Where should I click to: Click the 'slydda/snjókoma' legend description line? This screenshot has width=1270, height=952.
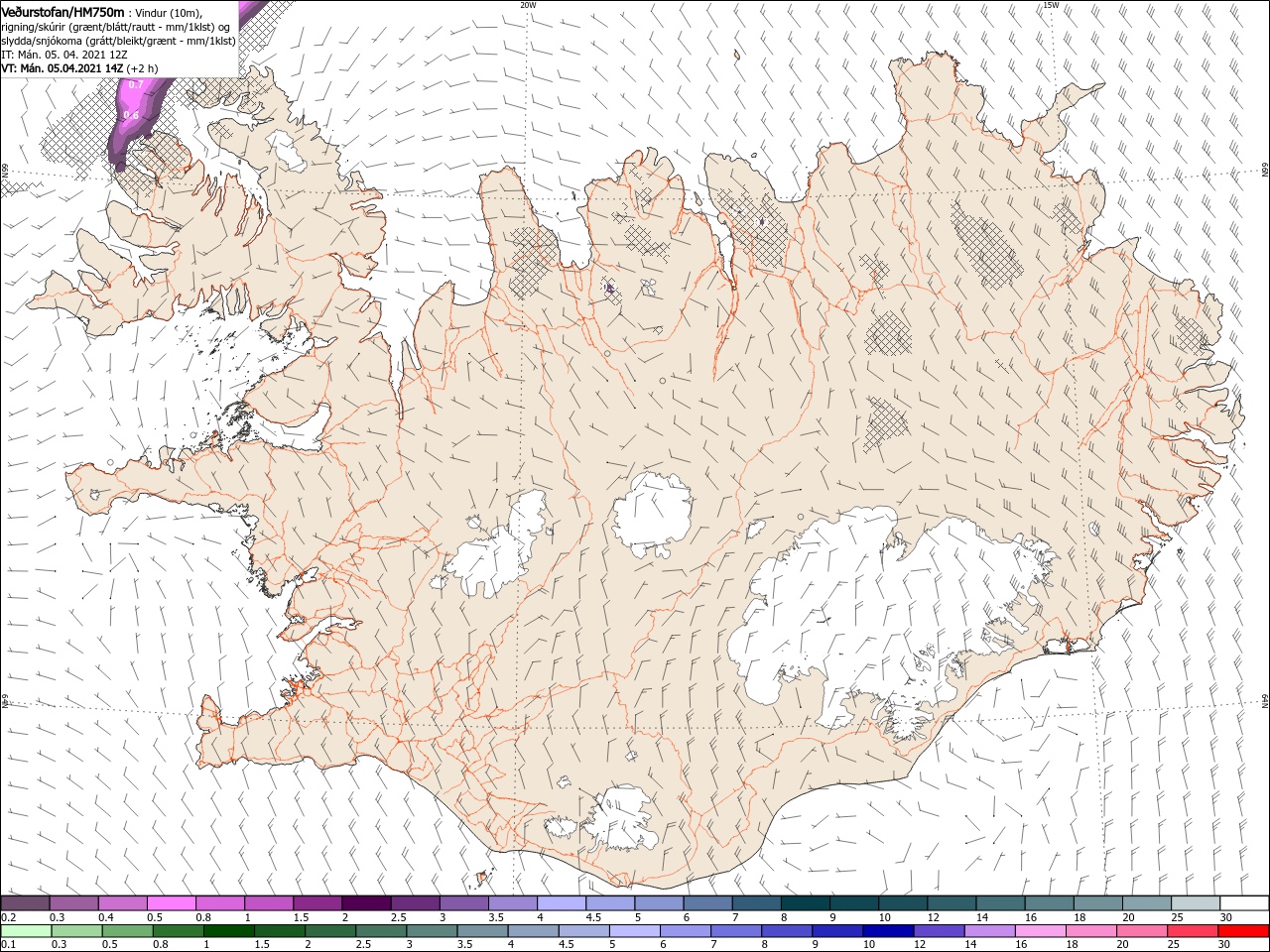pos(118,41)
